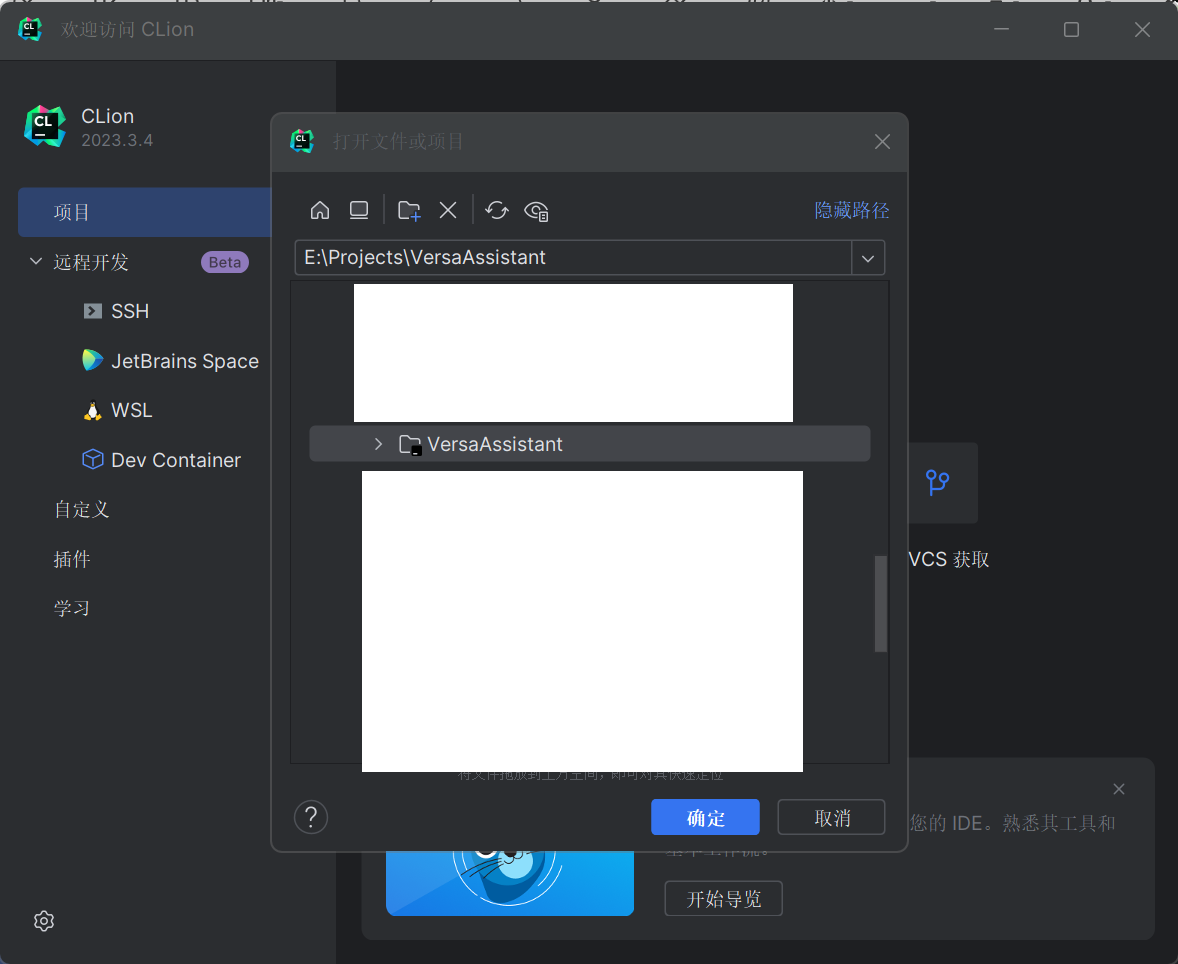Open Dev Container option

[x=176, y=460]
